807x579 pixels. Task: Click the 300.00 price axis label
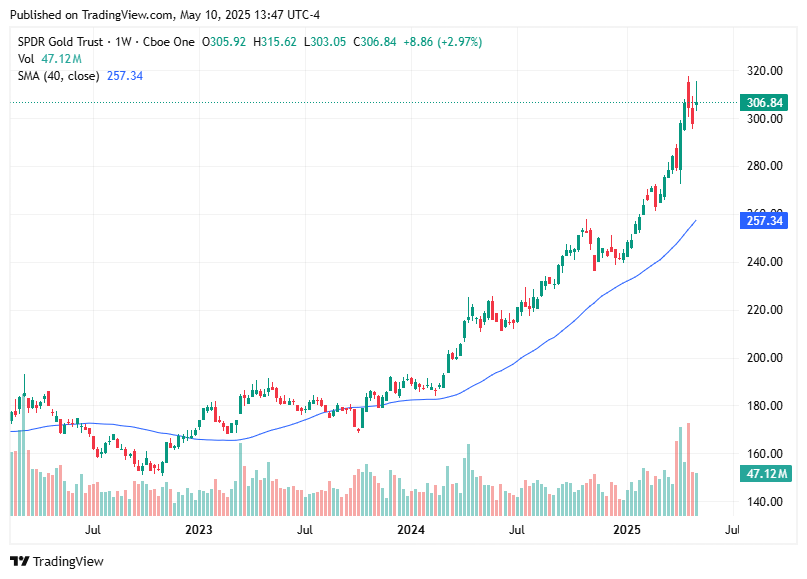765,118
